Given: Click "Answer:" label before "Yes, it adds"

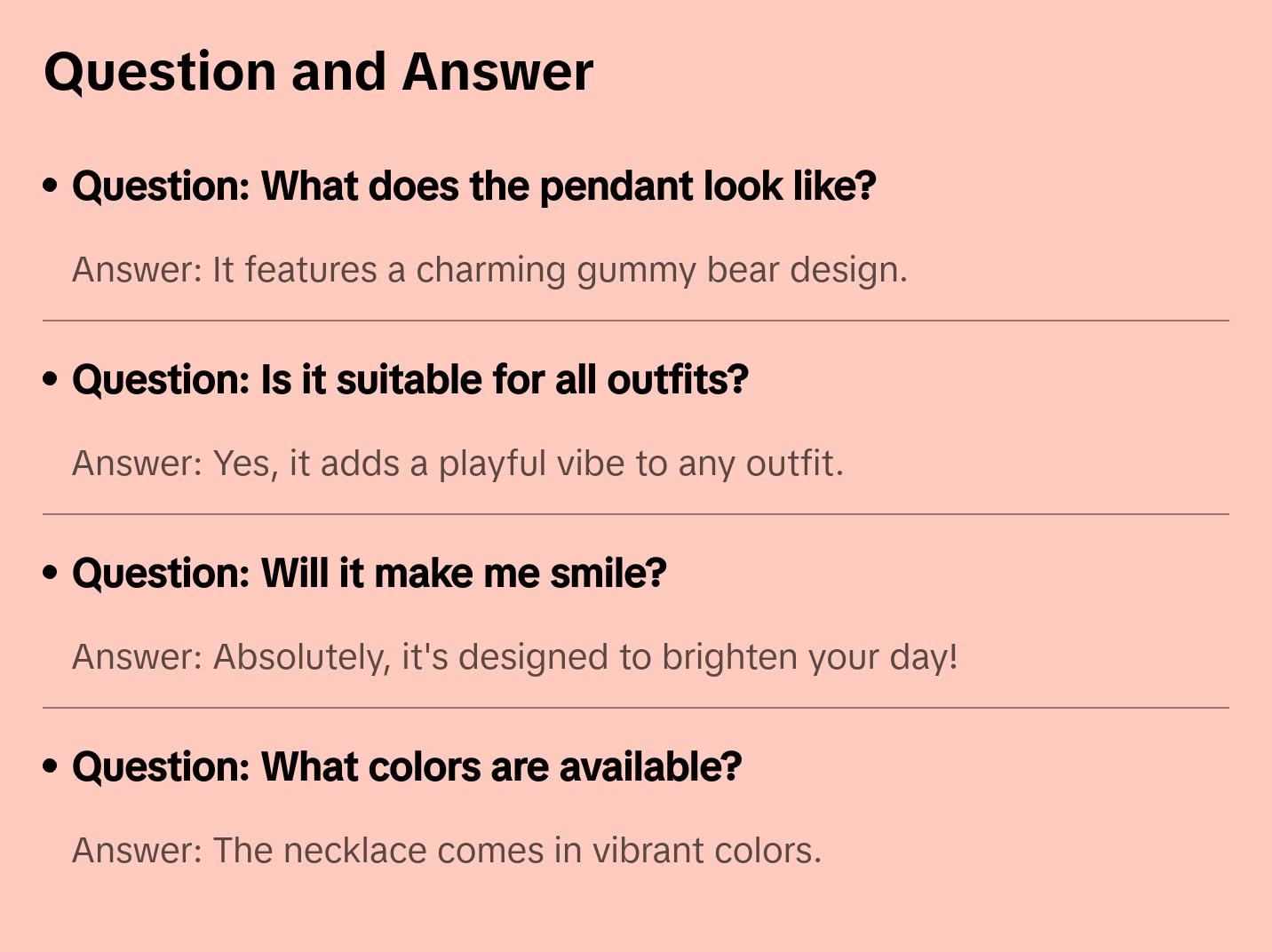Looking at the screenshot, I should click(x=138, y=464).
